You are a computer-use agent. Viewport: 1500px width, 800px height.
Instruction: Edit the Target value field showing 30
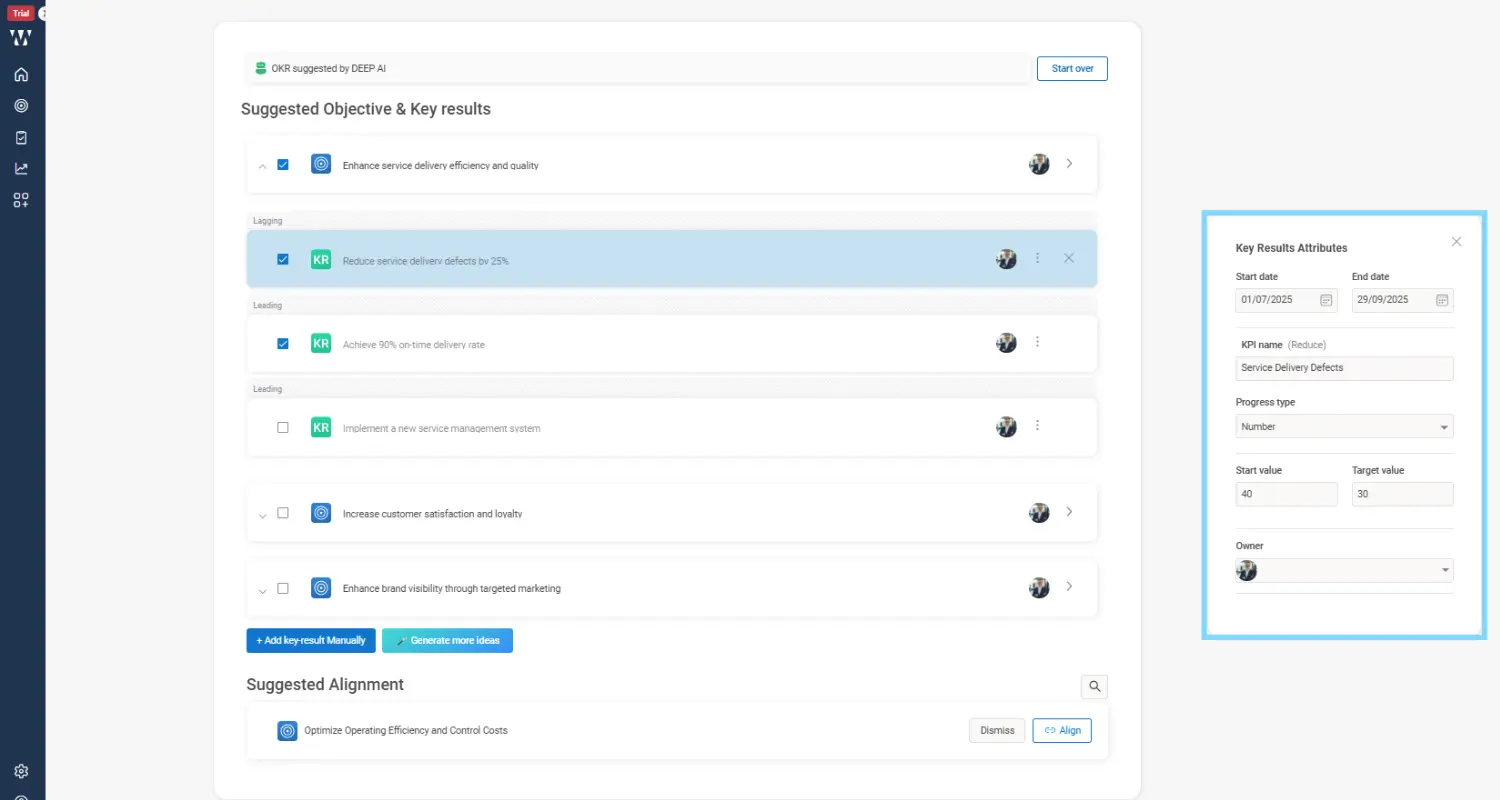(1402, 493)
